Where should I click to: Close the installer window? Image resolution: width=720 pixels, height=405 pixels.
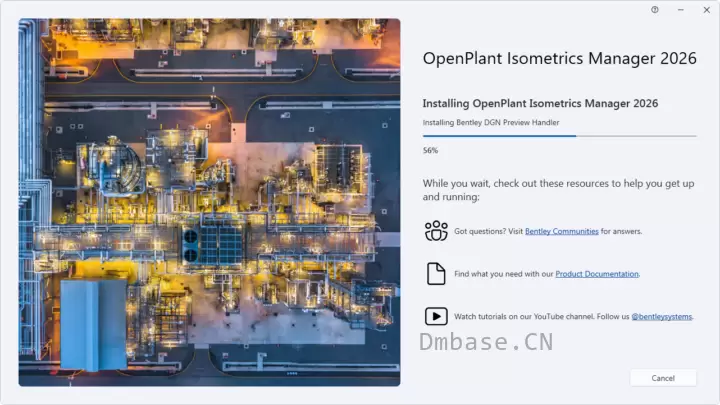pyautogui.click(x=706, y=10)
